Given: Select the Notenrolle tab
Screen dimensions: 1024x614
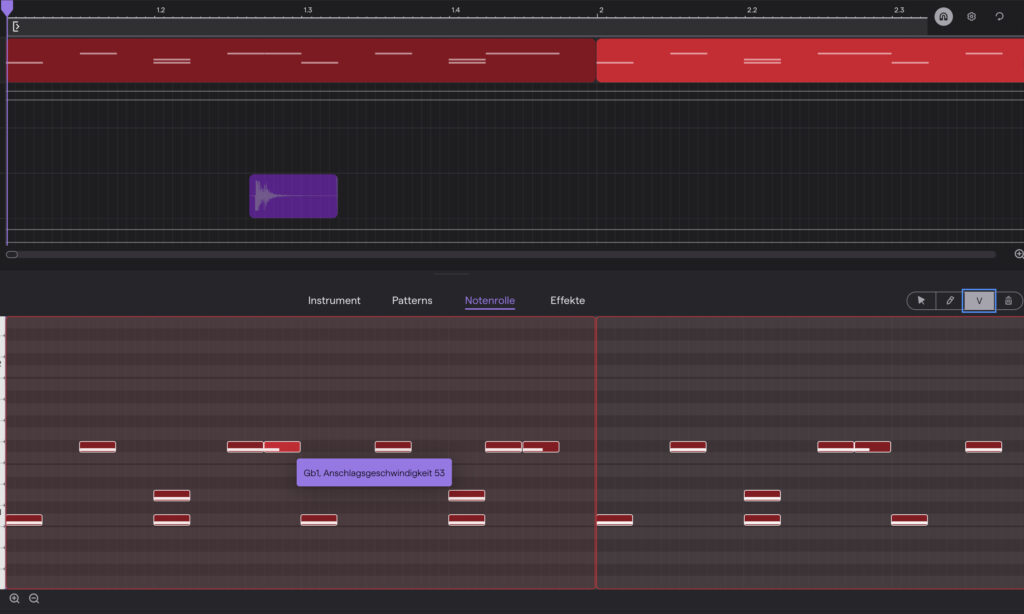Looking at the screenshot, I should pos(490,300).
